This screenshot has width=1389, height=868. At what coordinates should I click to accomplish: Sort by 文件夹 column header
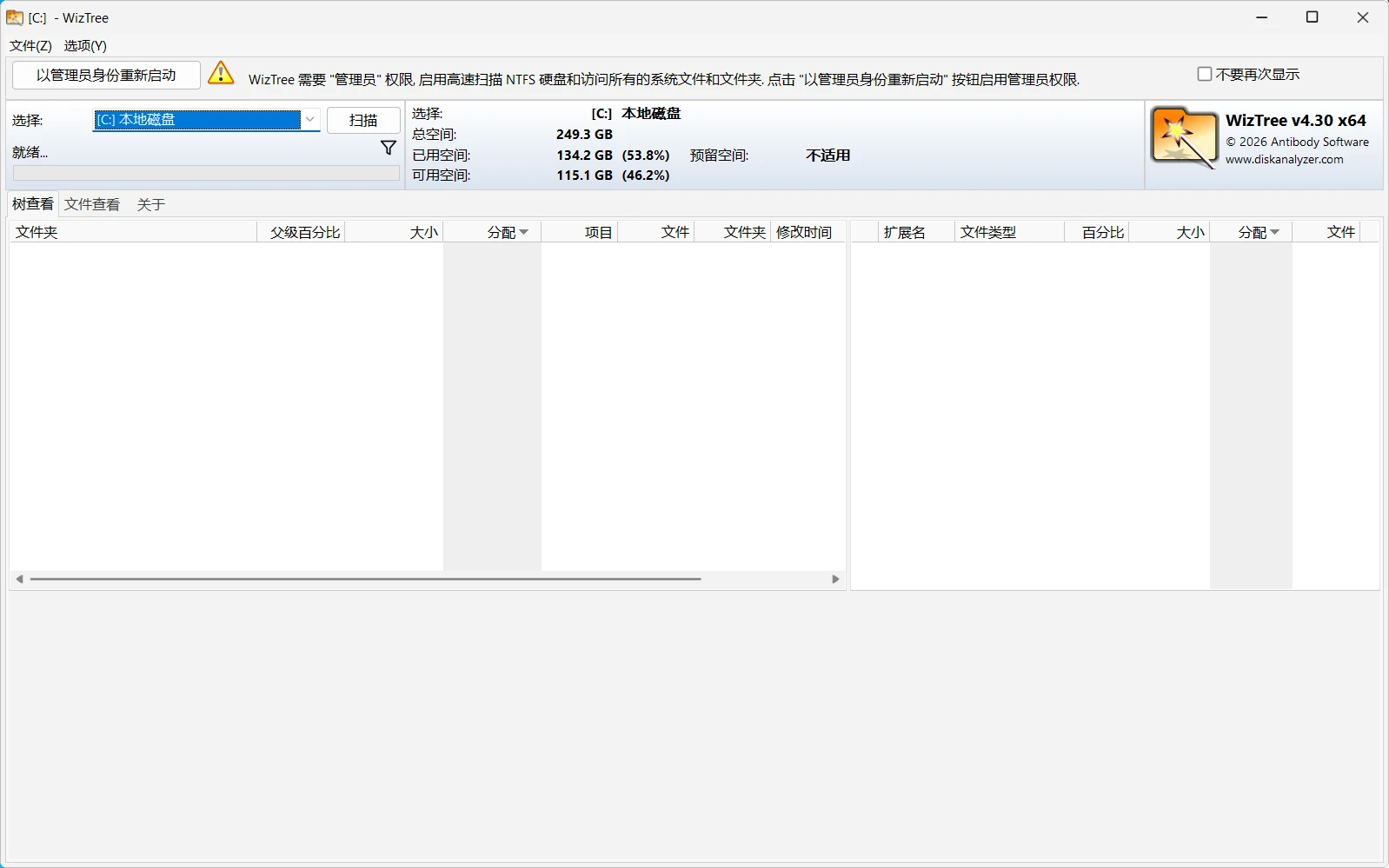(x=133, y=232)
